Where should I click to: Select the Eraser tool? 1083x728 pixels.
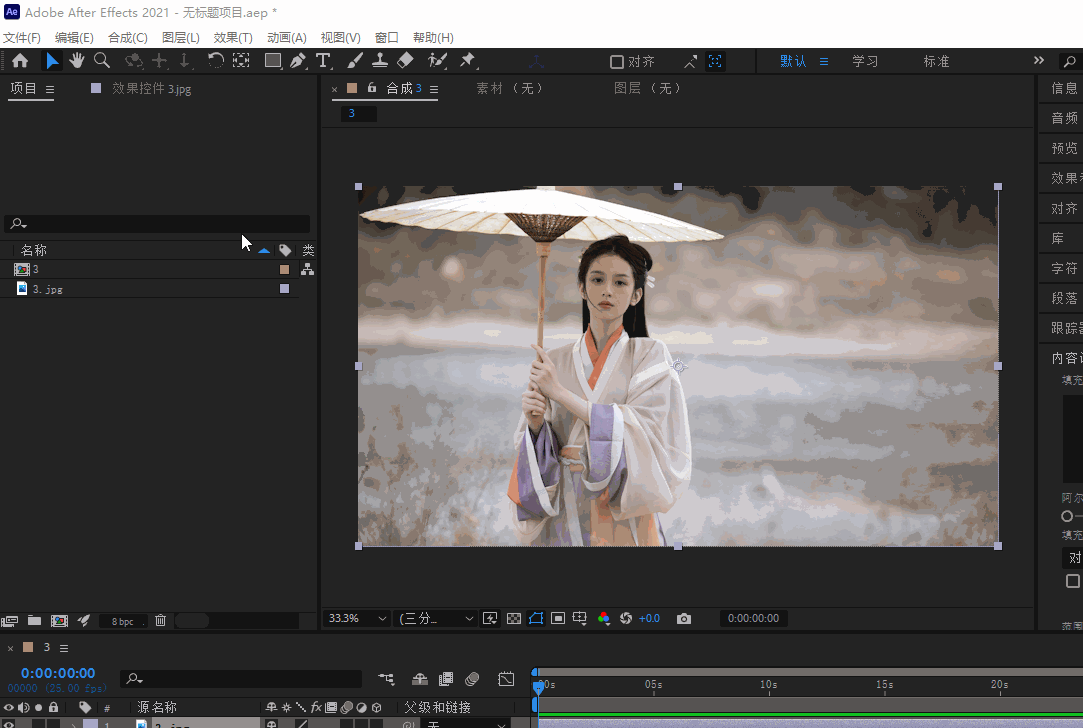coord(405,61)
